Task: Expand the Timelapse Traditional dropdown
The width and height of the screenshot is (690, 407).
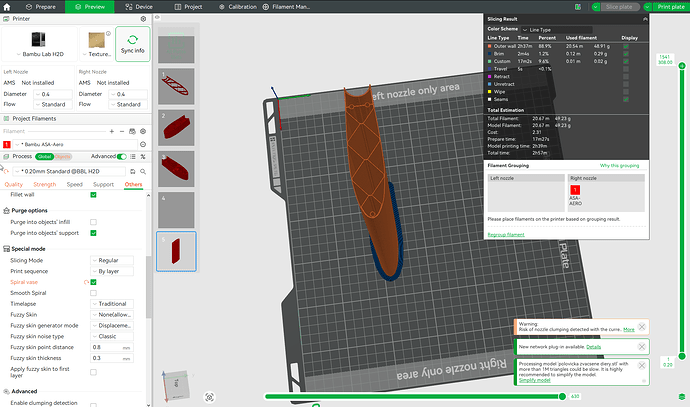Action: [x=112, y=304]
